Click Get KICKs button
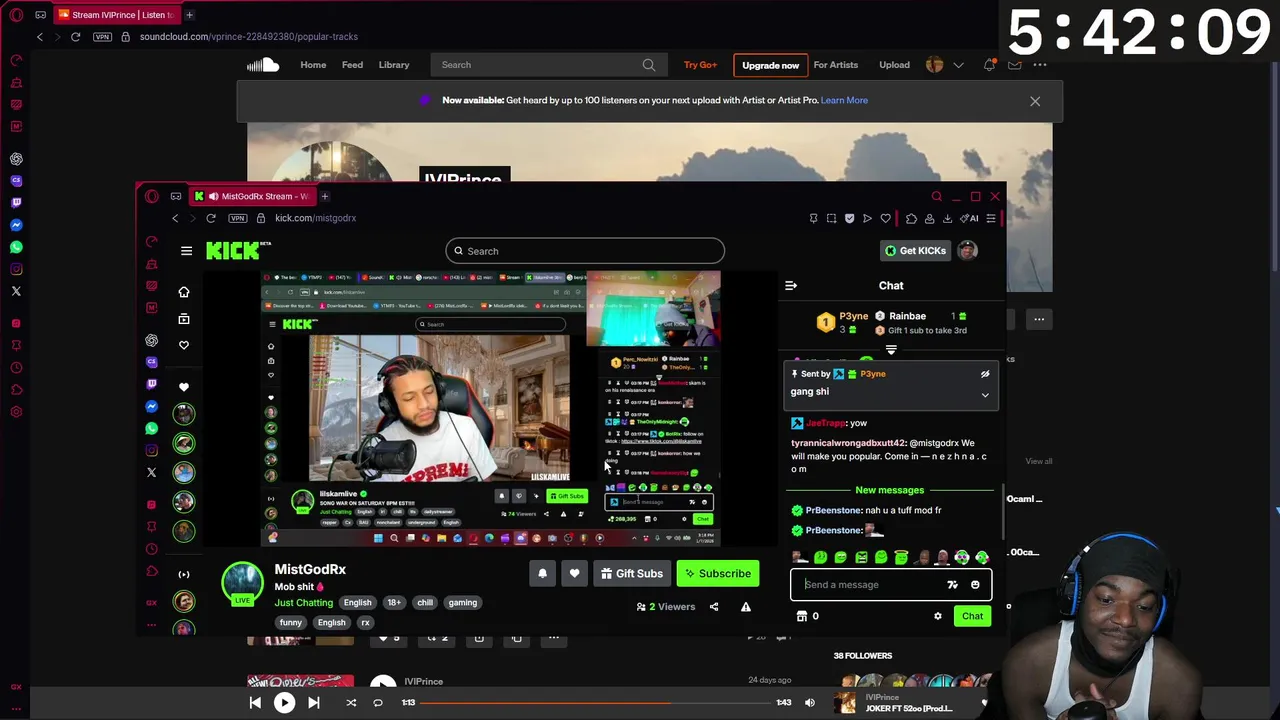Screen dimensions: 1280x720 915,251
